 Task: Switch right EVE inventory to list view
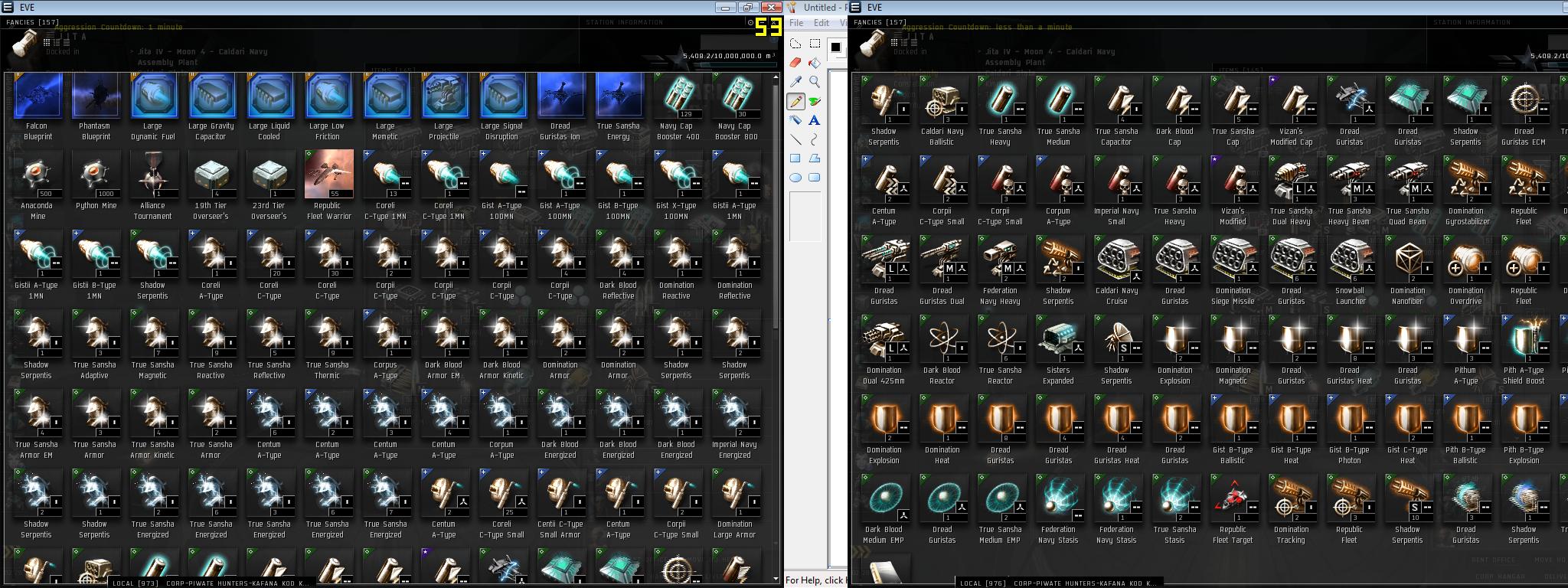[x=914, y=43]
